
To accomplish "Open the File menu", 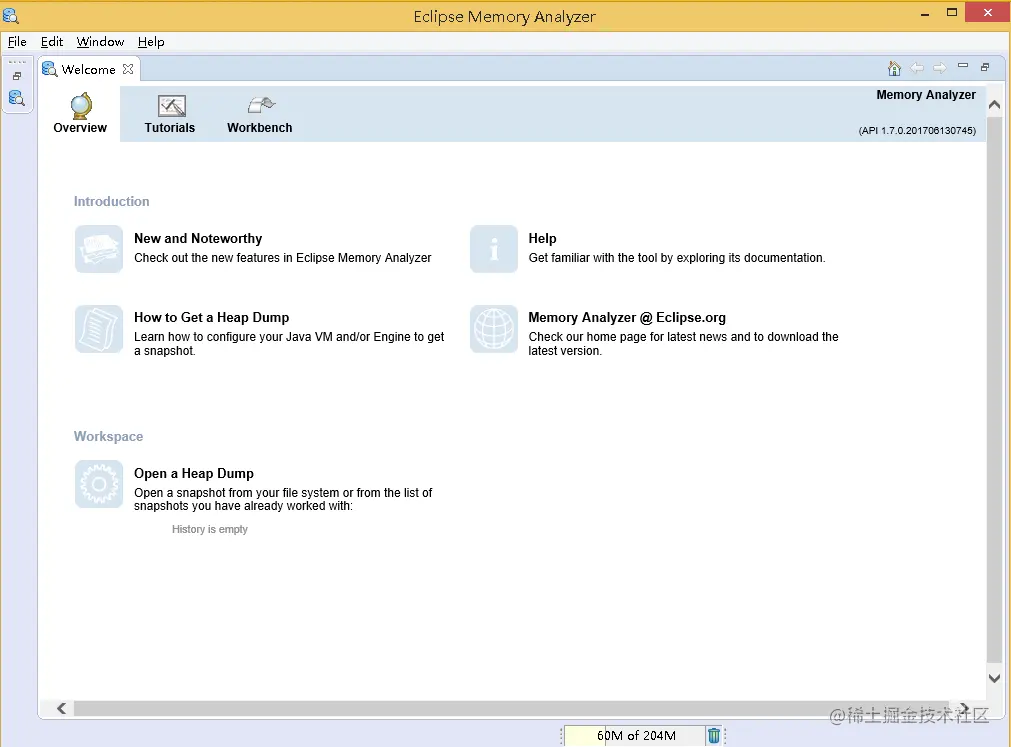I will pos(17,42).
